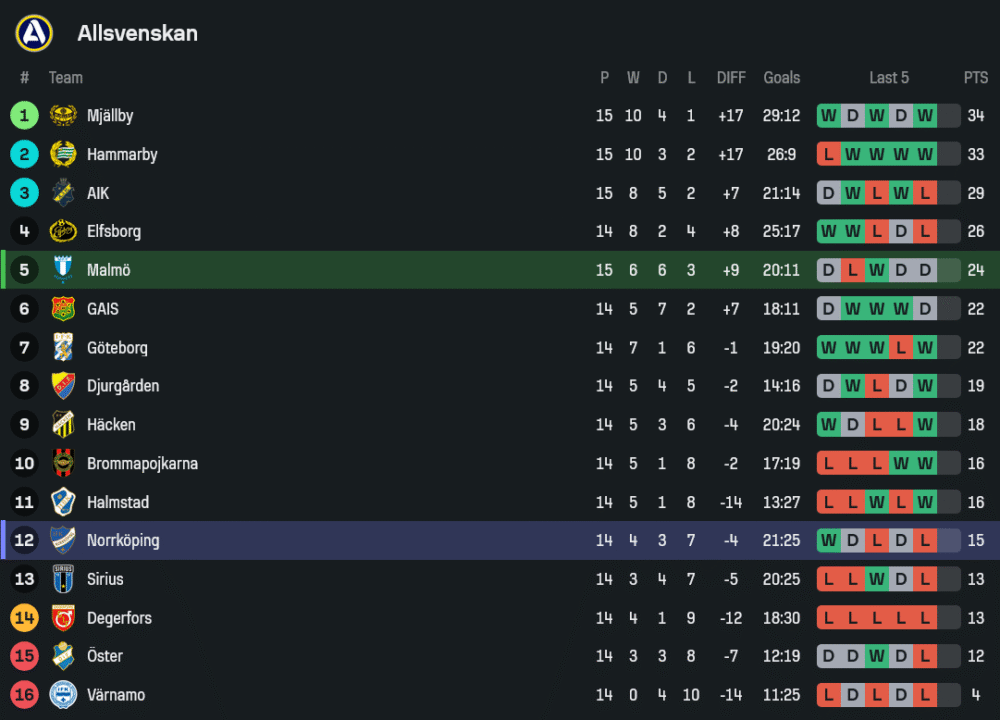
Task: Click the Djurgården club crest
Action: point(63,386)
